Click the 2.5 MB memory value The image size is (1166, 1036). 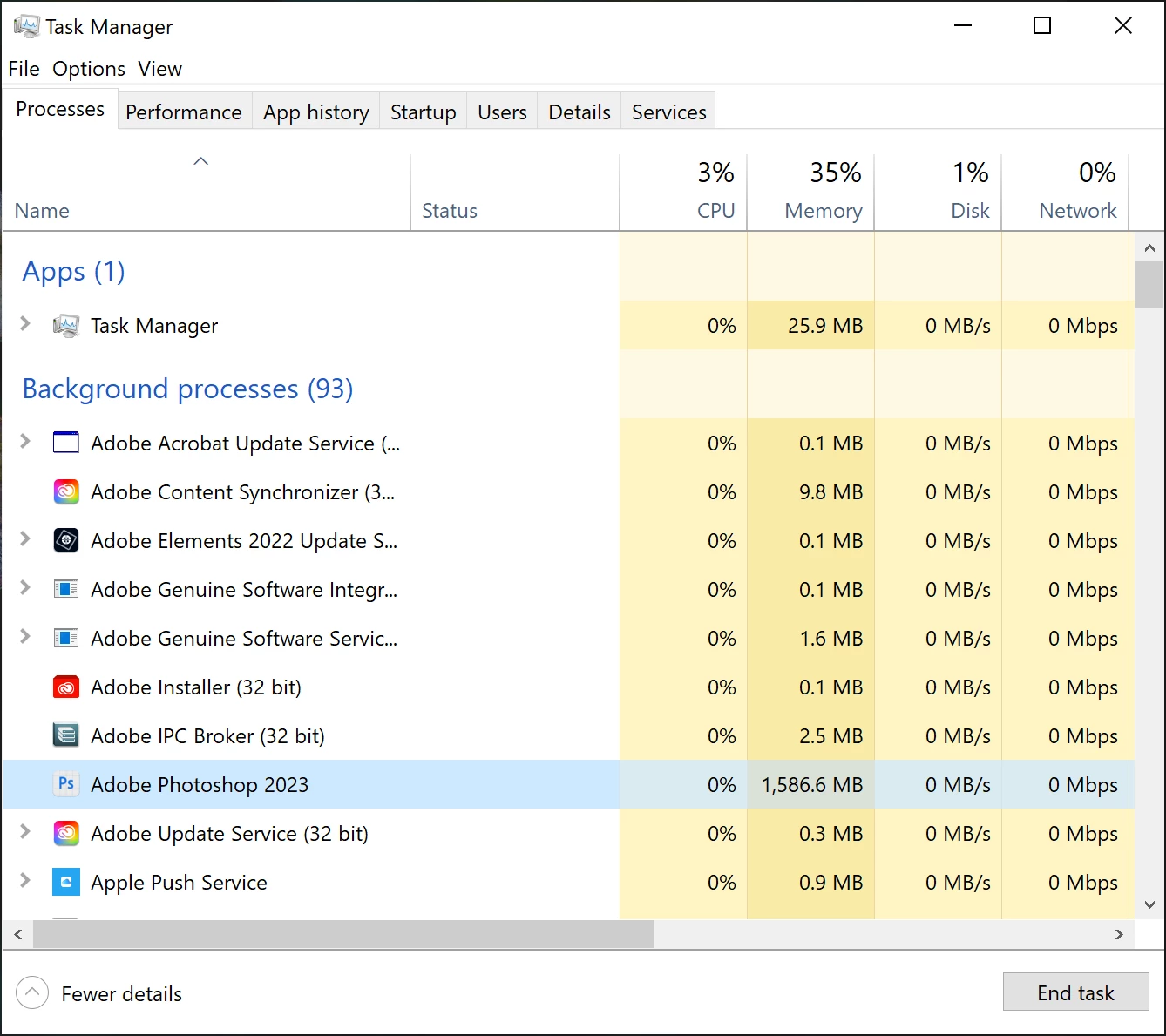pos(830,736)
